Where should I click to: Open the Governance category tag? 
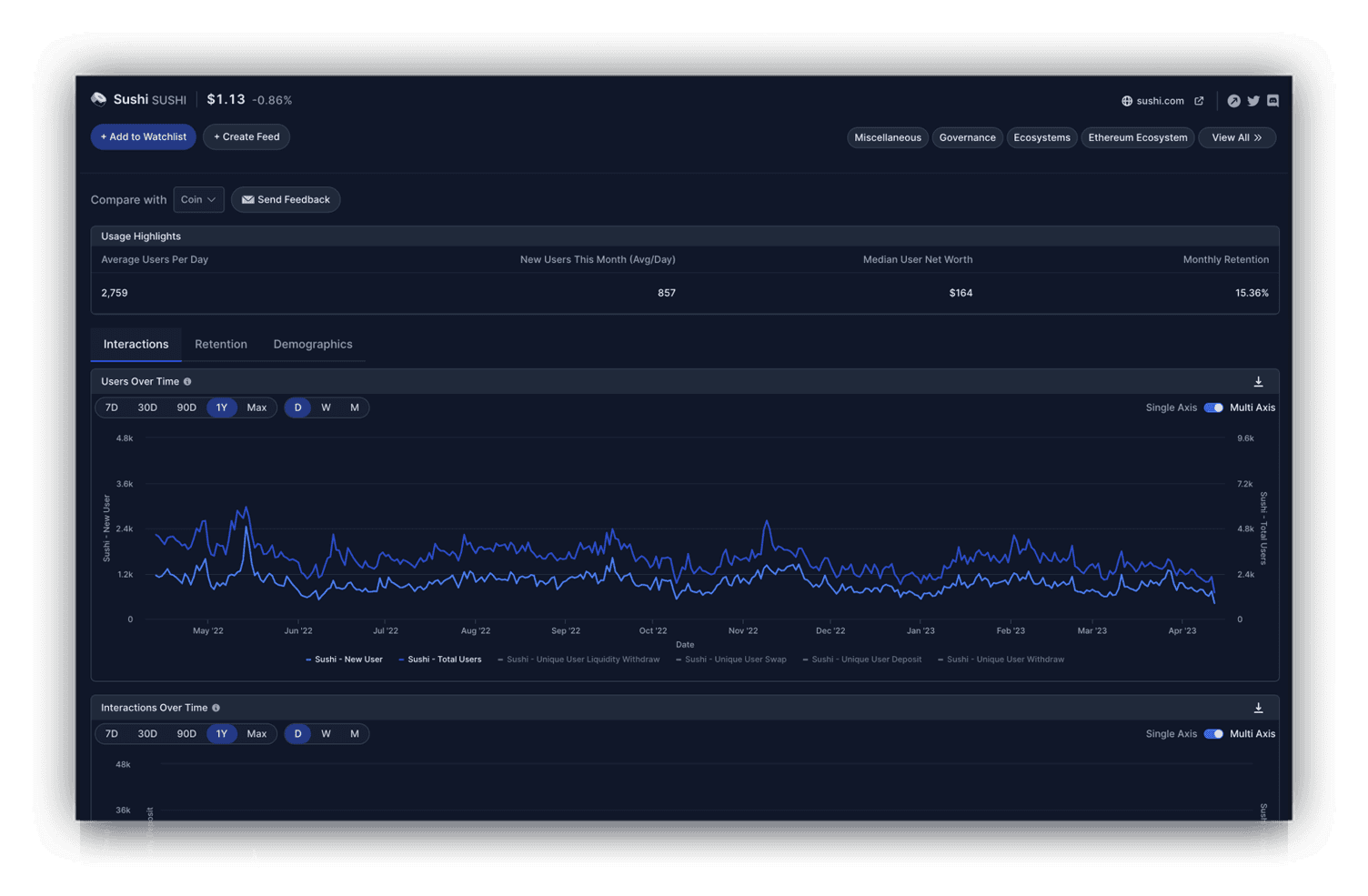click(967, 137)
